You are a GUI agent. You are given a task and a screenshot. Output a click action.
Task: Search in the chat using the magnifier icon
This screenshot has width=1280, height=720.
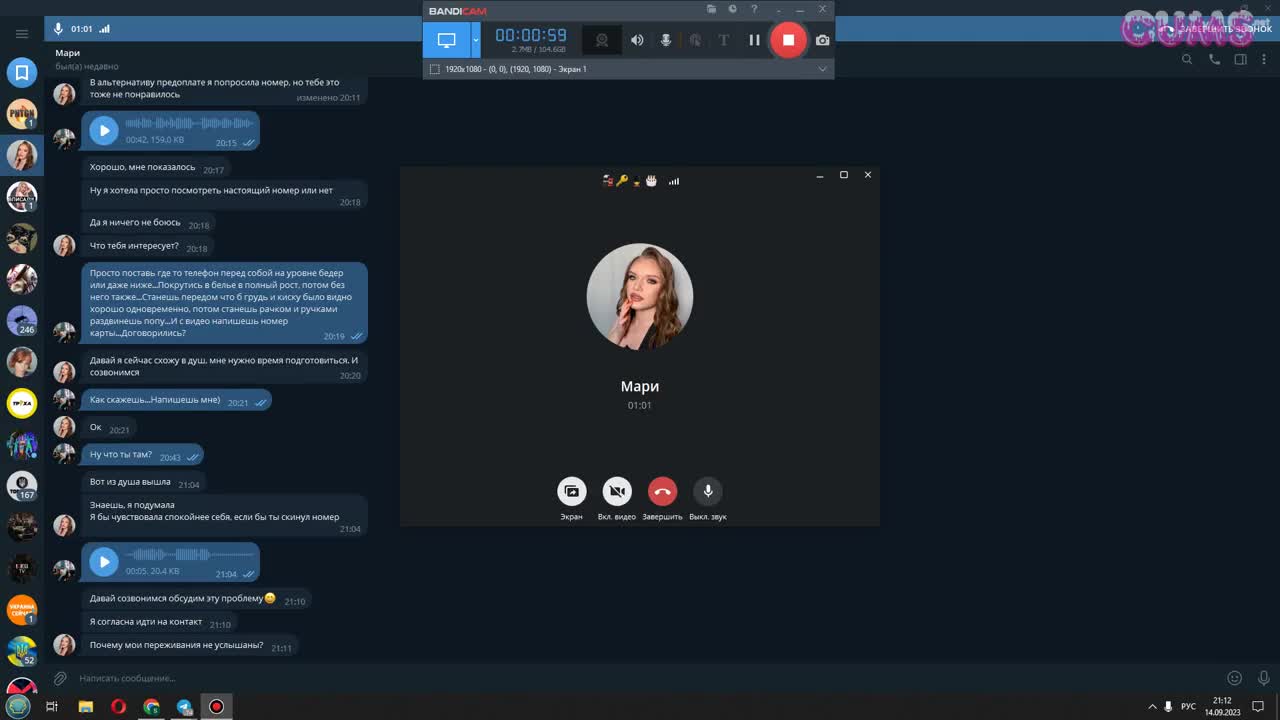1187,59
